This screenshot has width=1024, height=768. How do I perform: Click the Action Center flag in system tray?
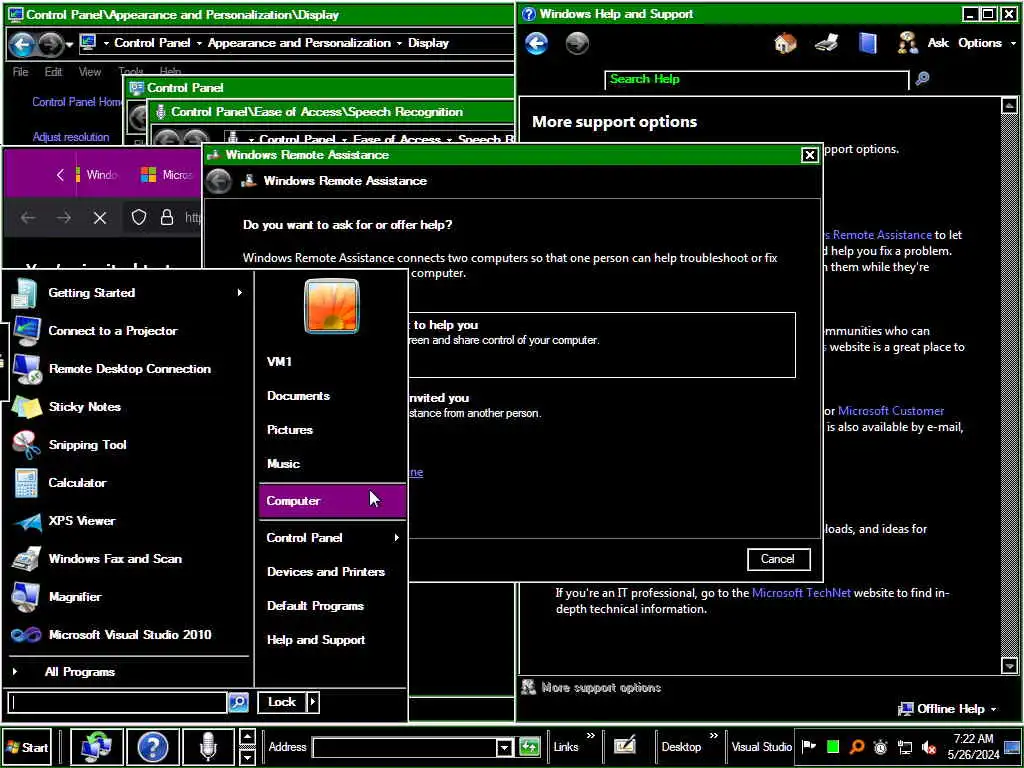point(808,746)
